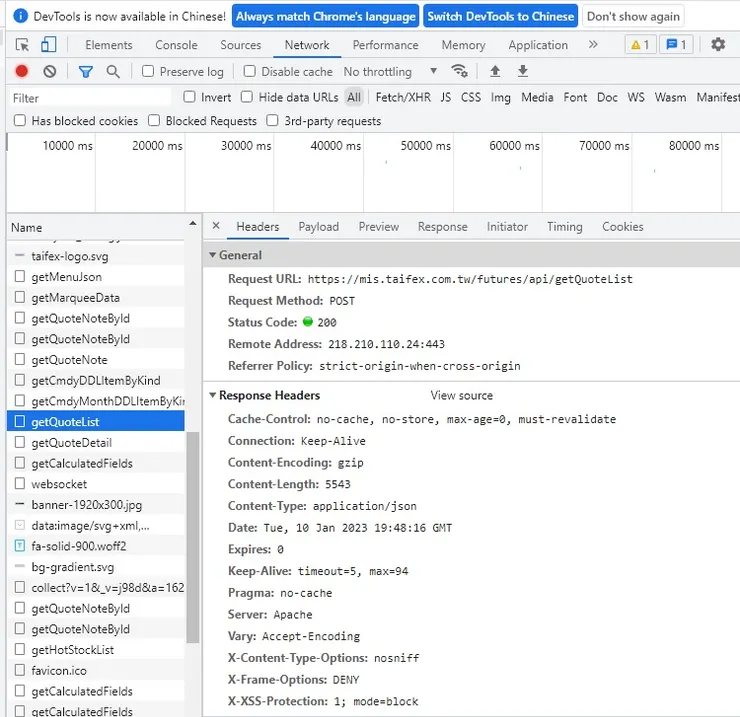Image resolution: width=740 pixels, height=717 pixels.
Task: Check the Disable cache option
Action: [250, 72]
